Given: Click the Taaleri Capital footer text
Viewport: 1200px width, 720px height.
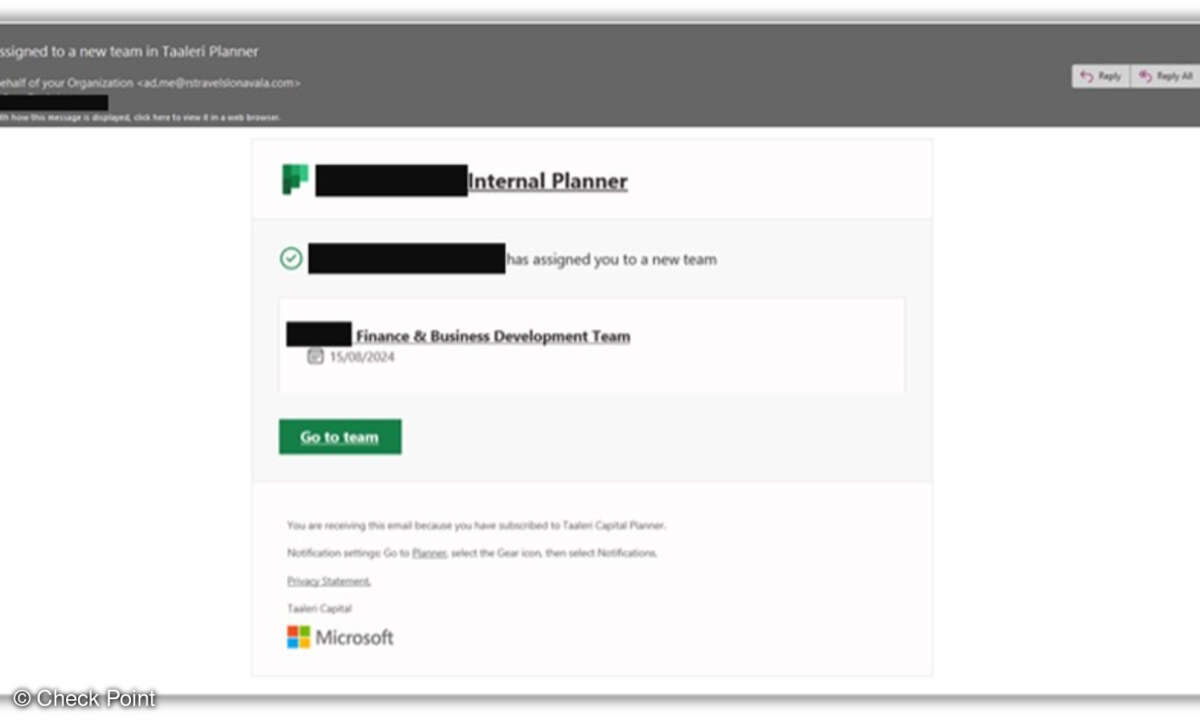Looking at the screenshot, I should coord(319,608).
